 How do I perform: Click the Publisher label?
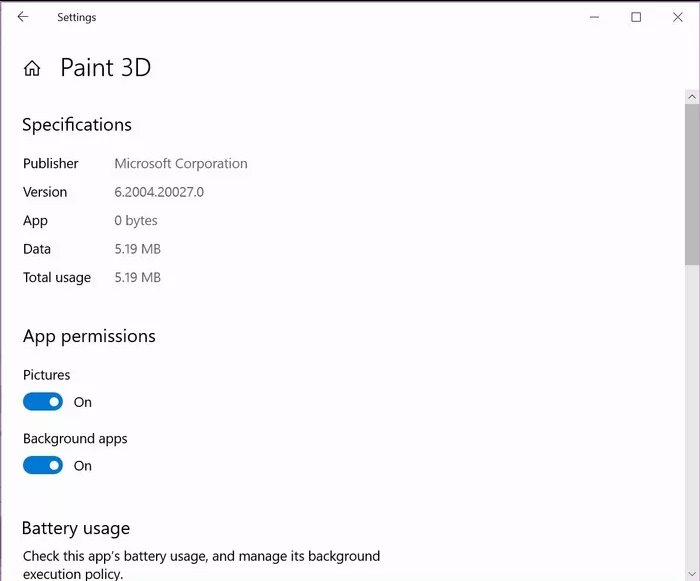pos(50,163)
